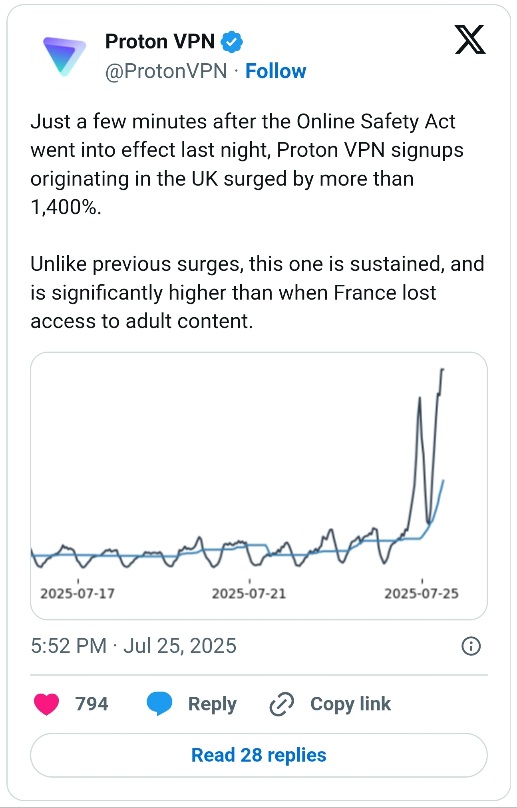The image size is (517, 808).
Task: Click the blue verified badge
Action: point(232,42)
